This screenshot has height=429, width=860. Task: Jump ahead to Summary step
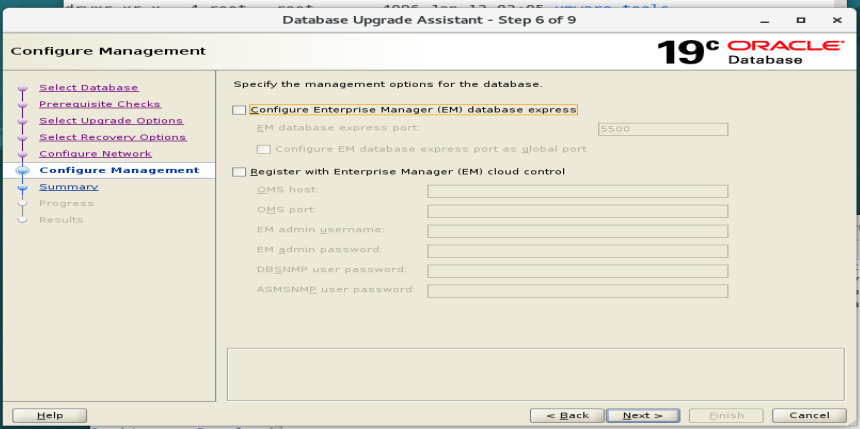(x=69, y=187)
